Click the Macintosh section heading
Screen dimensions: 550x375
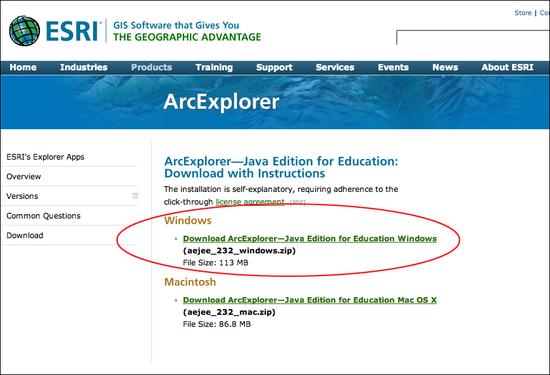coord(190,282)
